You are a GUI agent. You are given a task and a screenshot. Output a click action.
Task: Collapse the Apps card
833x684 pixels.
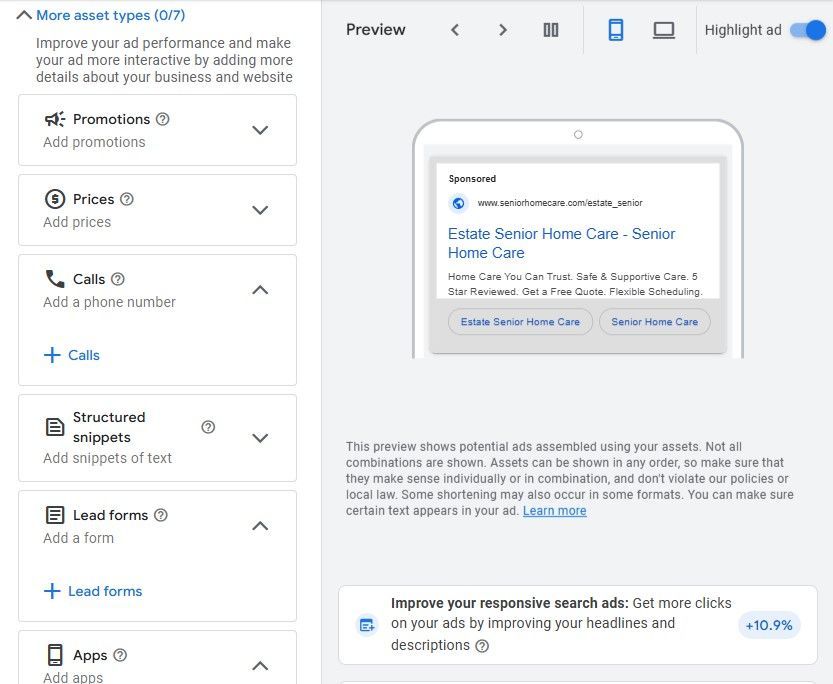click(260, 666)
